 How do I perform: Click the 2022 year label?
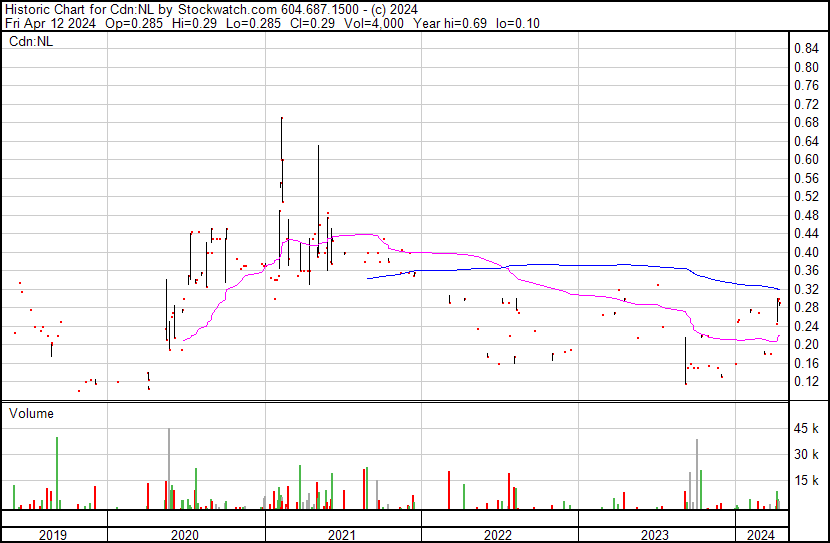click(498, 535)
